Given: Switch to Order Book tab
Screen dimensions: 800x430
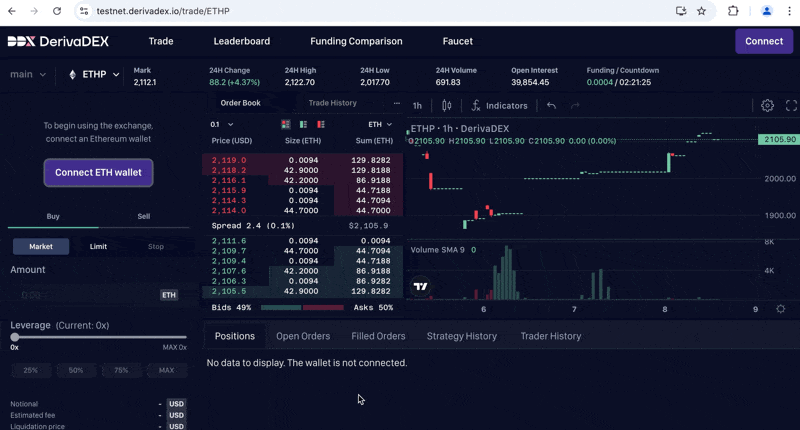Looking at the screenshot, I should coord(240,103).
